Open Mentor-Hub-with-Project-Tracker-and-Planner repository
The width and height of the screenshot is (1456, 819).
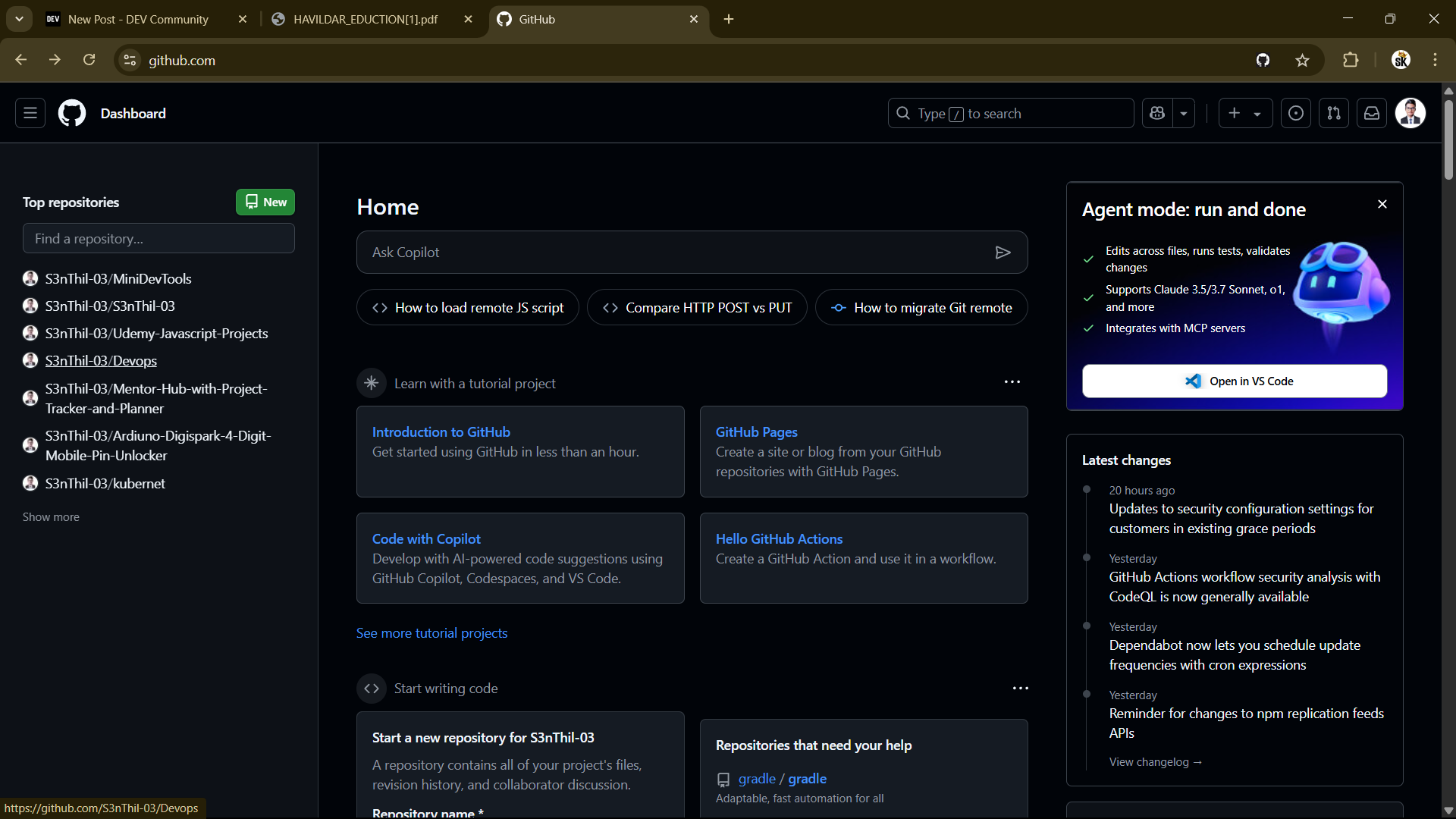point(156,398)
